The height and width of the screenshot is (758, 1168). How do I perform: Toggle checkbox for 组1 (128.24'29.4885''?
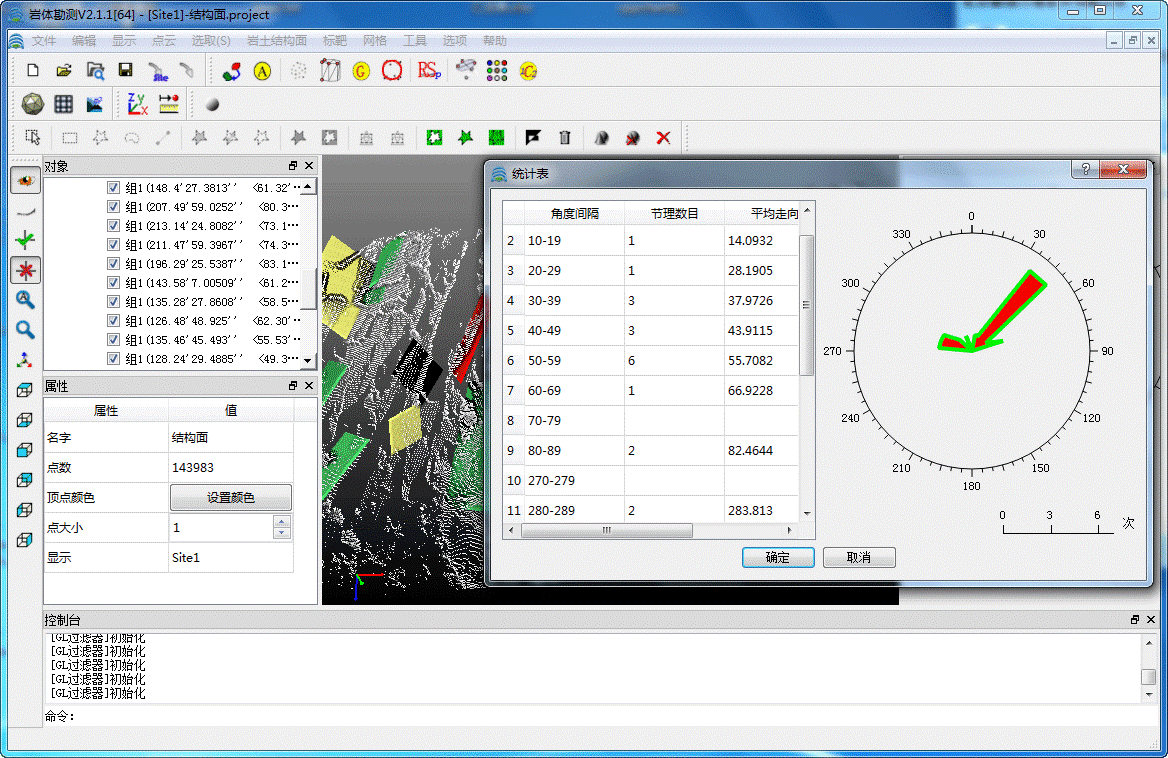coord(113,359)
